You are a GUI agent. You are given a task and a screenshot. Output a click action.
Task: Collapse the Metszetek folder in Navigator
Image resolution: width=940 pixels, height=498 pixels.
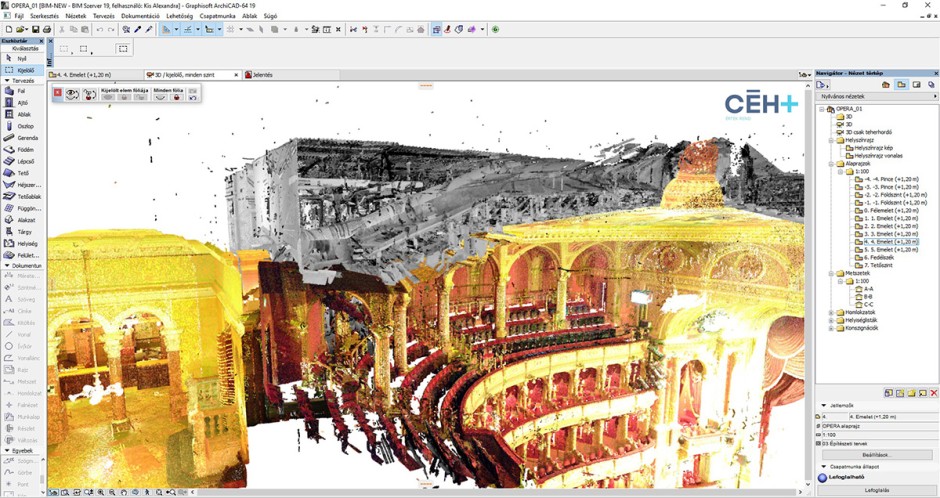[831, 273]
